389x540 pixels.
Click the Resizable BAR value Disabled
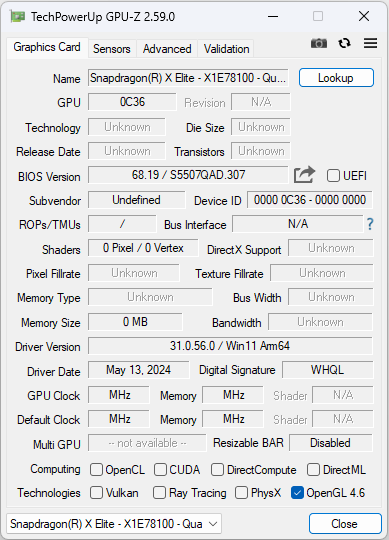[x=330, y=443]
